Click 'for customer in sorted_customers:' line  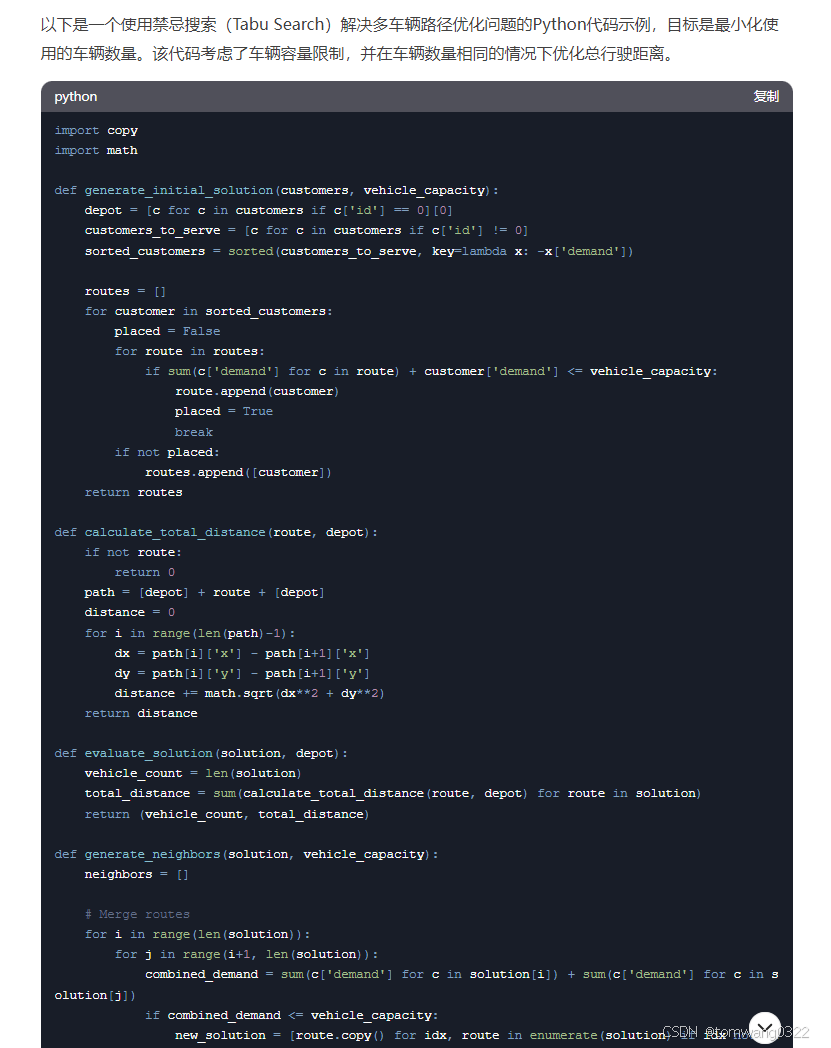[x=209, y=311]
